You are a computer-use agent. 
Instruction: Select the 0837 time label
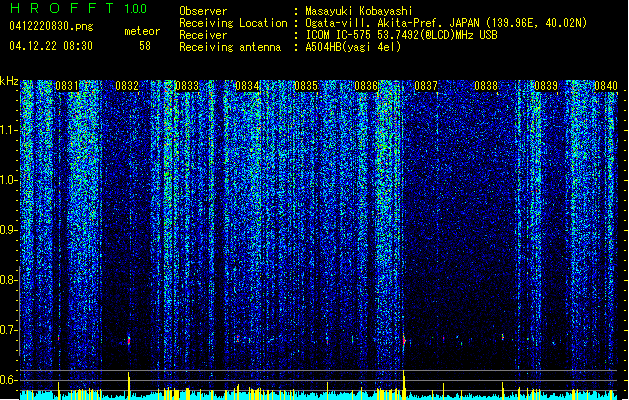(426, 86)
